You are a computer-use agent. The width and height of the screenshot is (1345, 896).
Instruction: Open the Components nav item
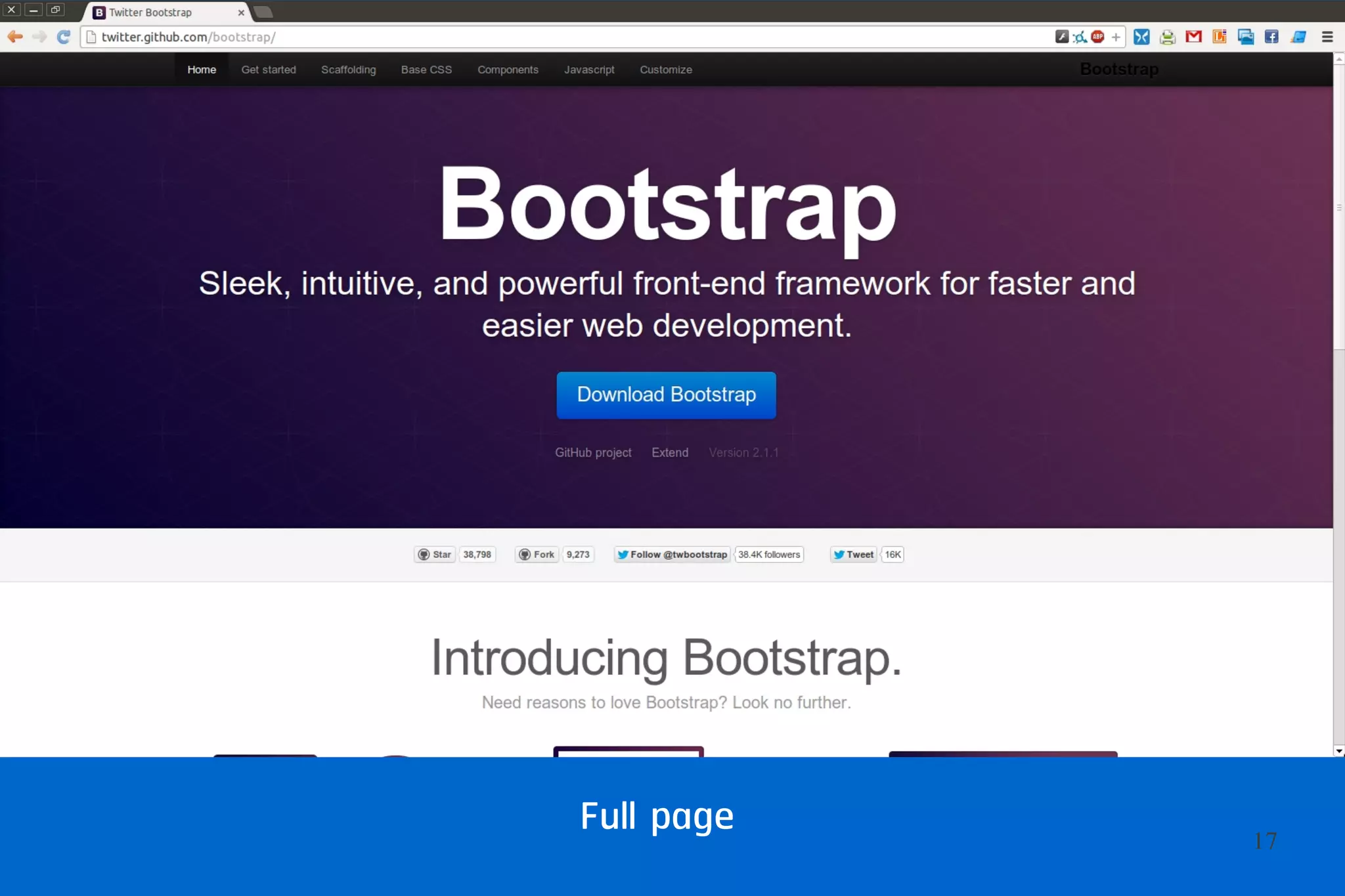pyautogui.click(x=508, y=70)
